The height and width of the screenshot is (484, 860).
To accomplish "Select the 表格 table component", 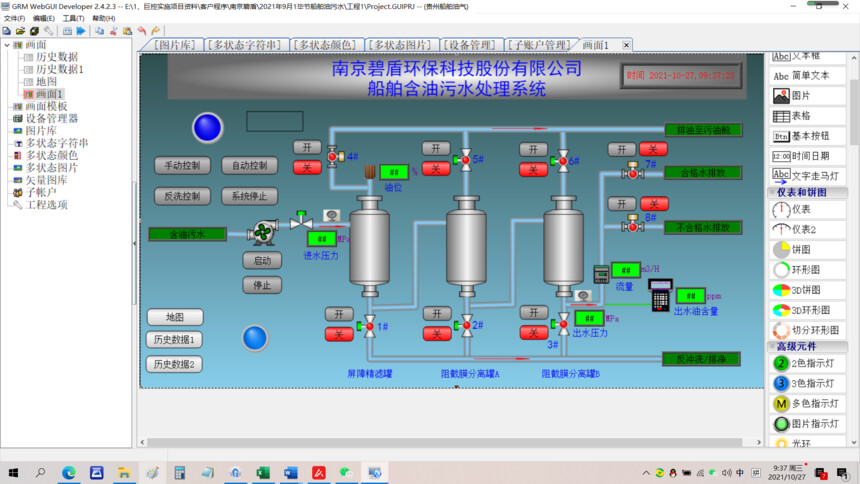I will point(807,116).
